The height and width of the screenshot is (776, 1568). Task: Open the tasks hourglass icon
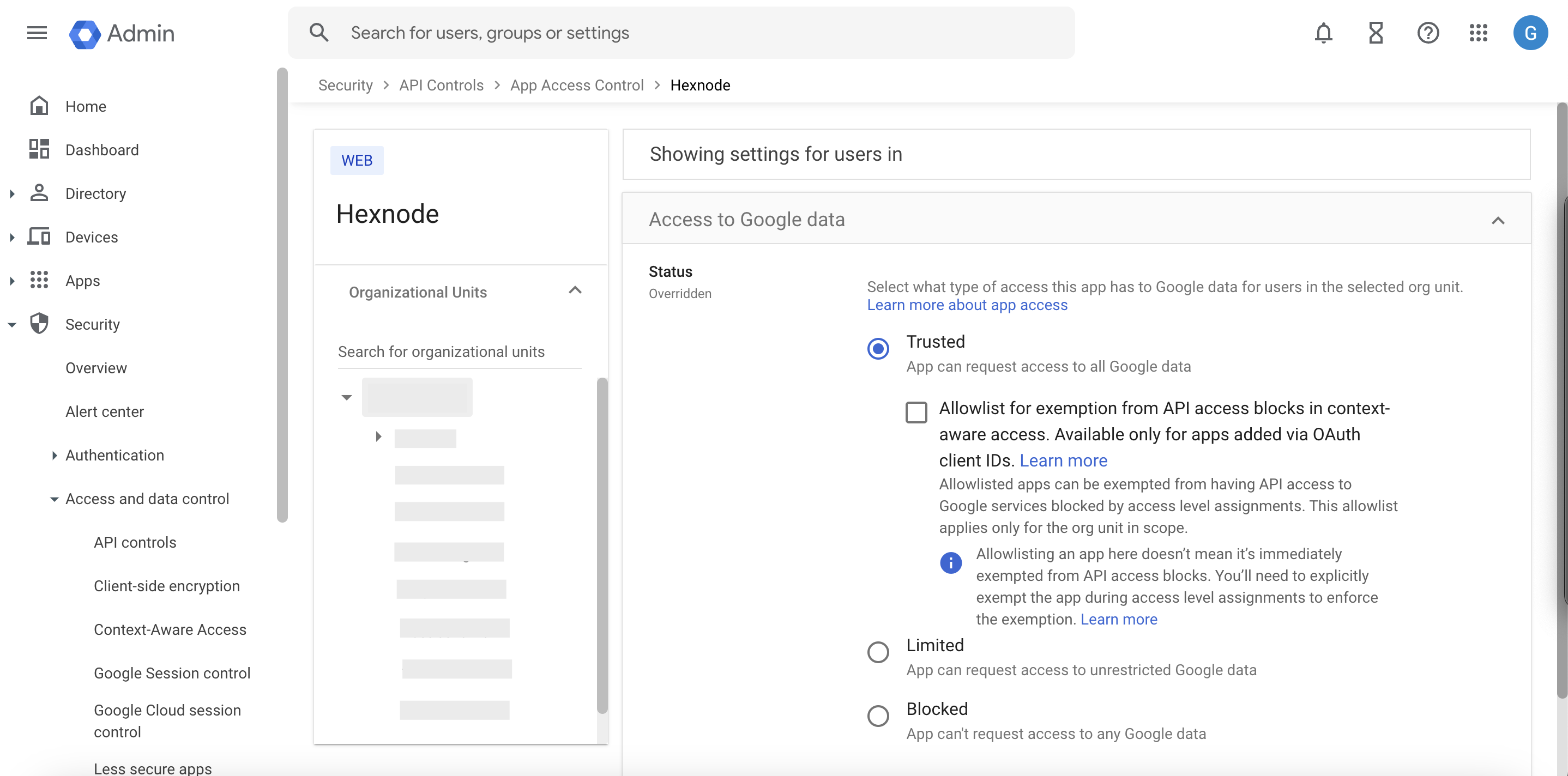coord(1376,33)
